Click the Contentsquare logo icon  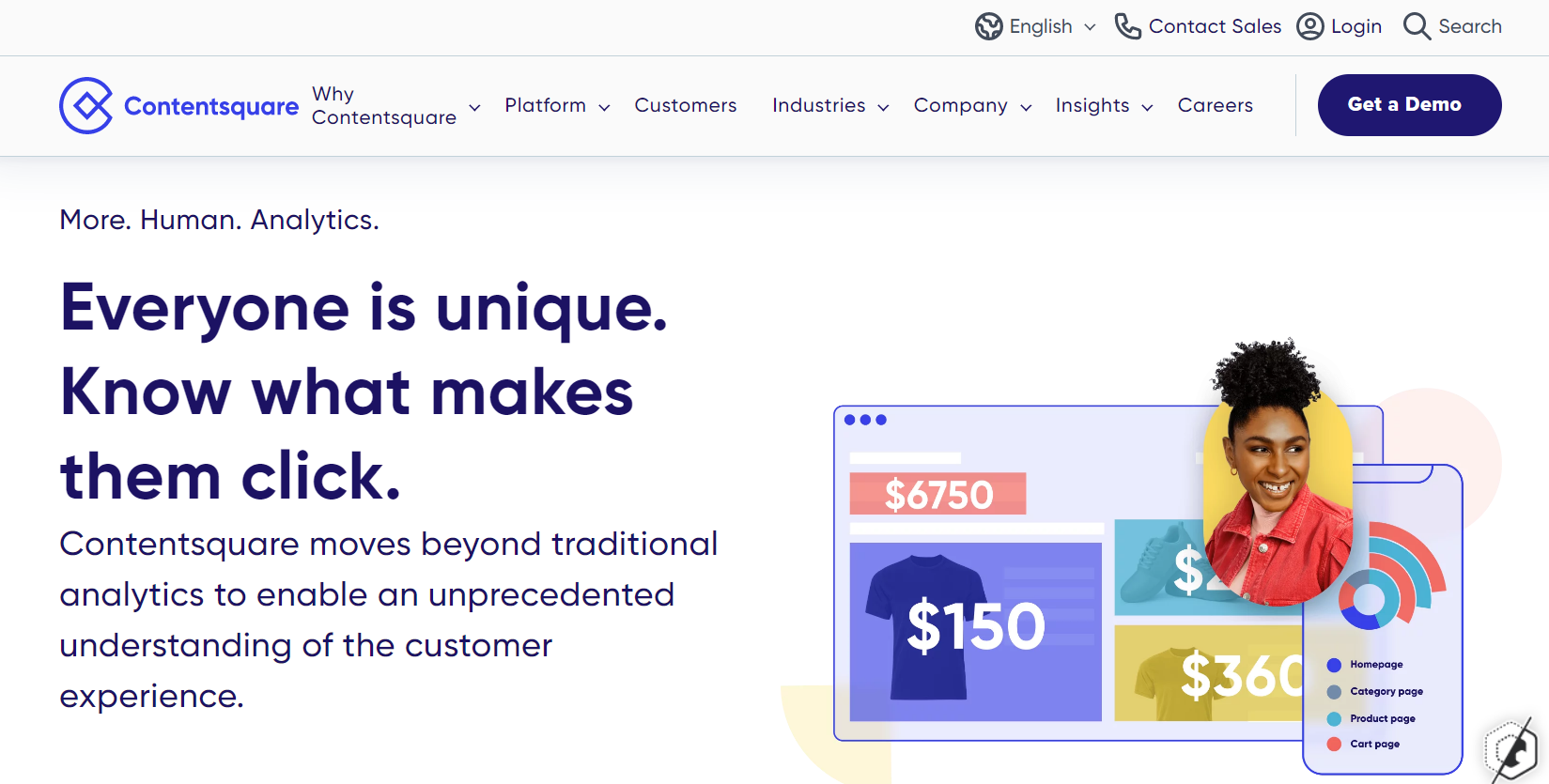click(x=86, y=105)
